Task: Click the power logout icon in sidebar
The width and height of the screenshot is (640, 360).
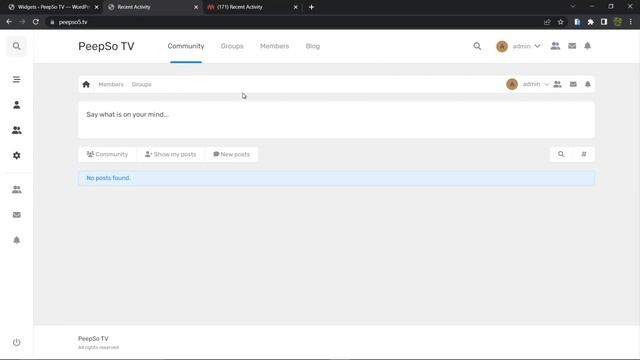Action: tap(16, 342)
